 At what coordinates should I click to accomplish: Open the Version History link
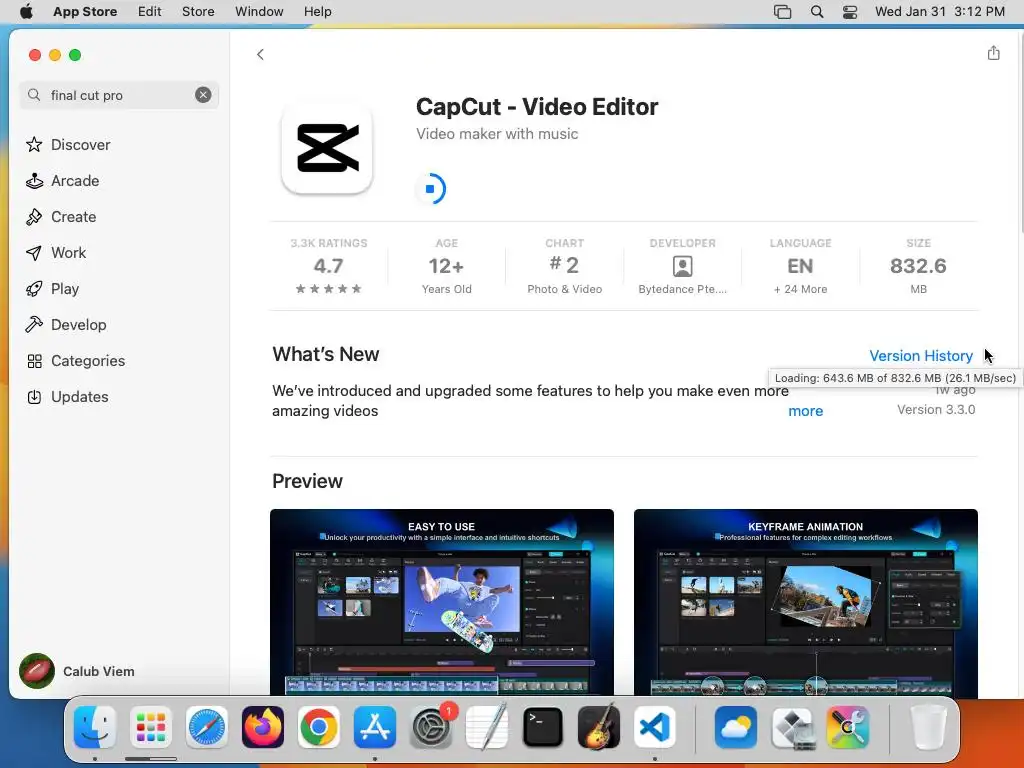click(x=921, y=355)
